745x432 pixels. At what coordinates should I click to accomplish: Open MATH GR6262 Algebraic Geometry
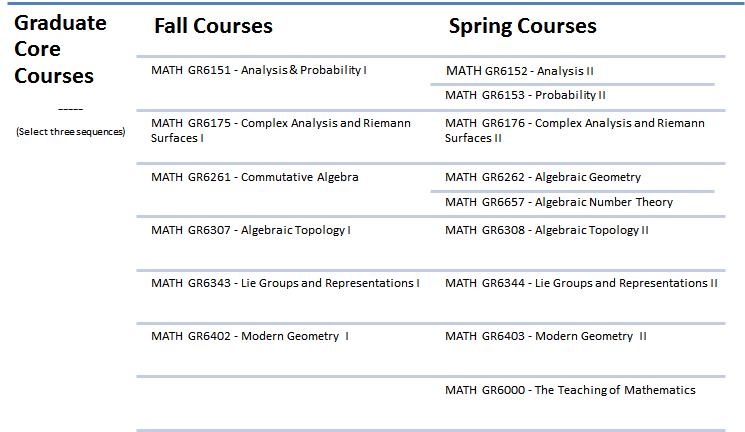tap(543, 177)
